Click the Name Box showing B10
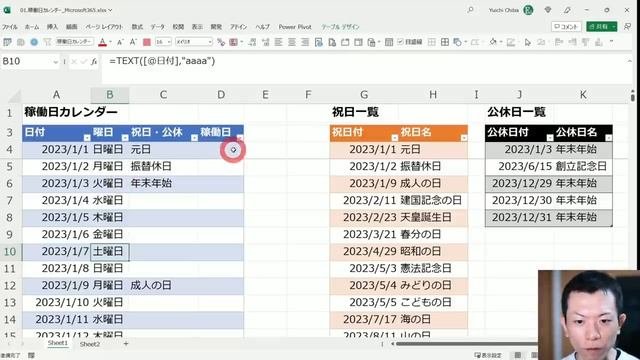This screenshot has height=360, width=640. (x=27, y=62)
